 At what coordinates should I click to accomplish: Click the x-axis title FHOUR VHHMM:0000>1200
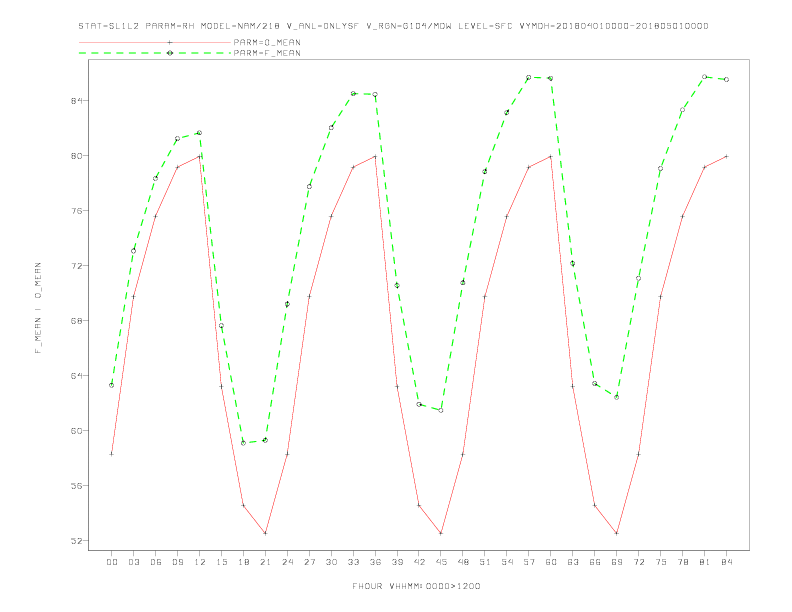(416, 586)
